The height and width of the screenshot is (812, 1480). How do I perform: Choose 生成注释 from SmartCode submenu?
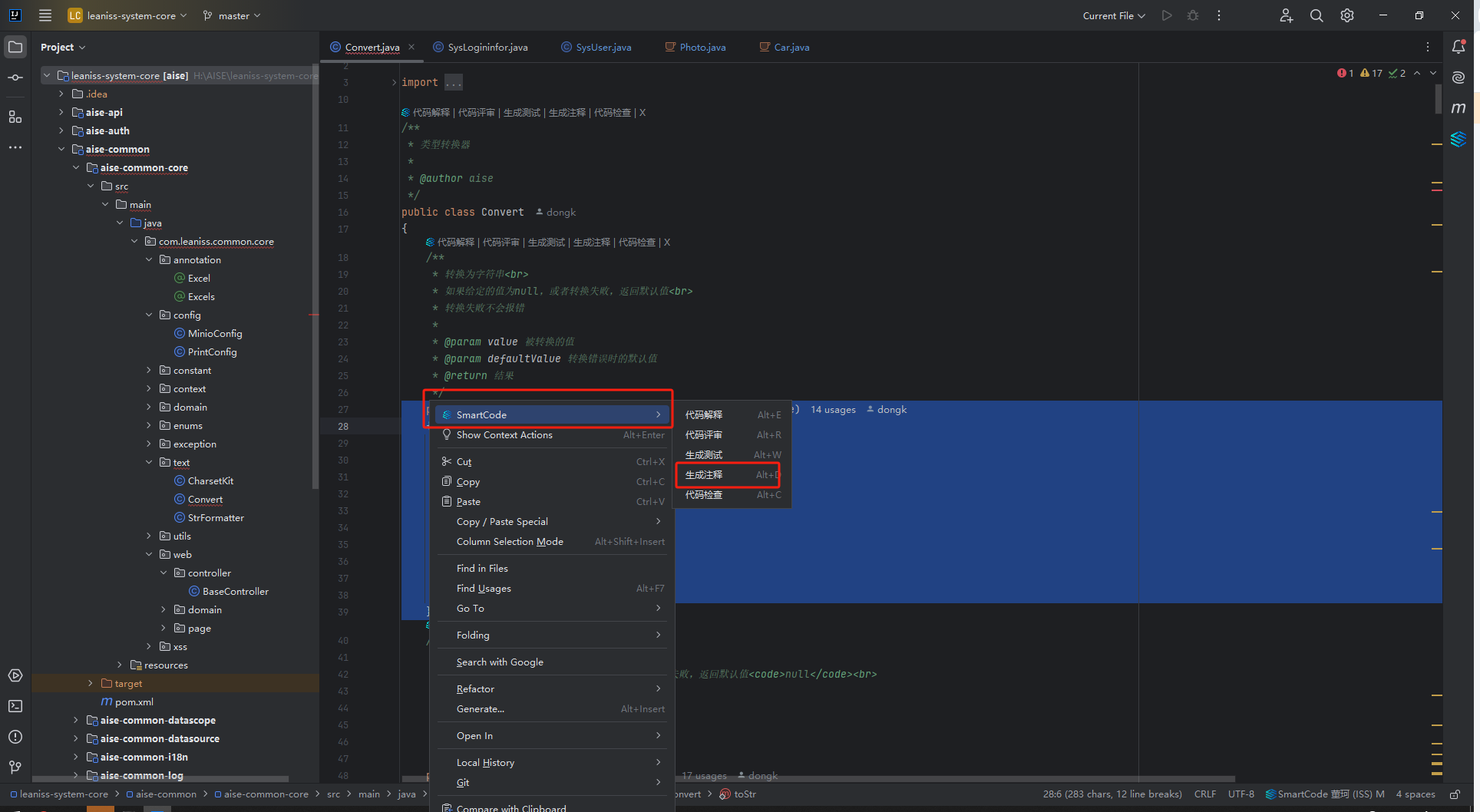pyautogui.click(x=732, y=475)
